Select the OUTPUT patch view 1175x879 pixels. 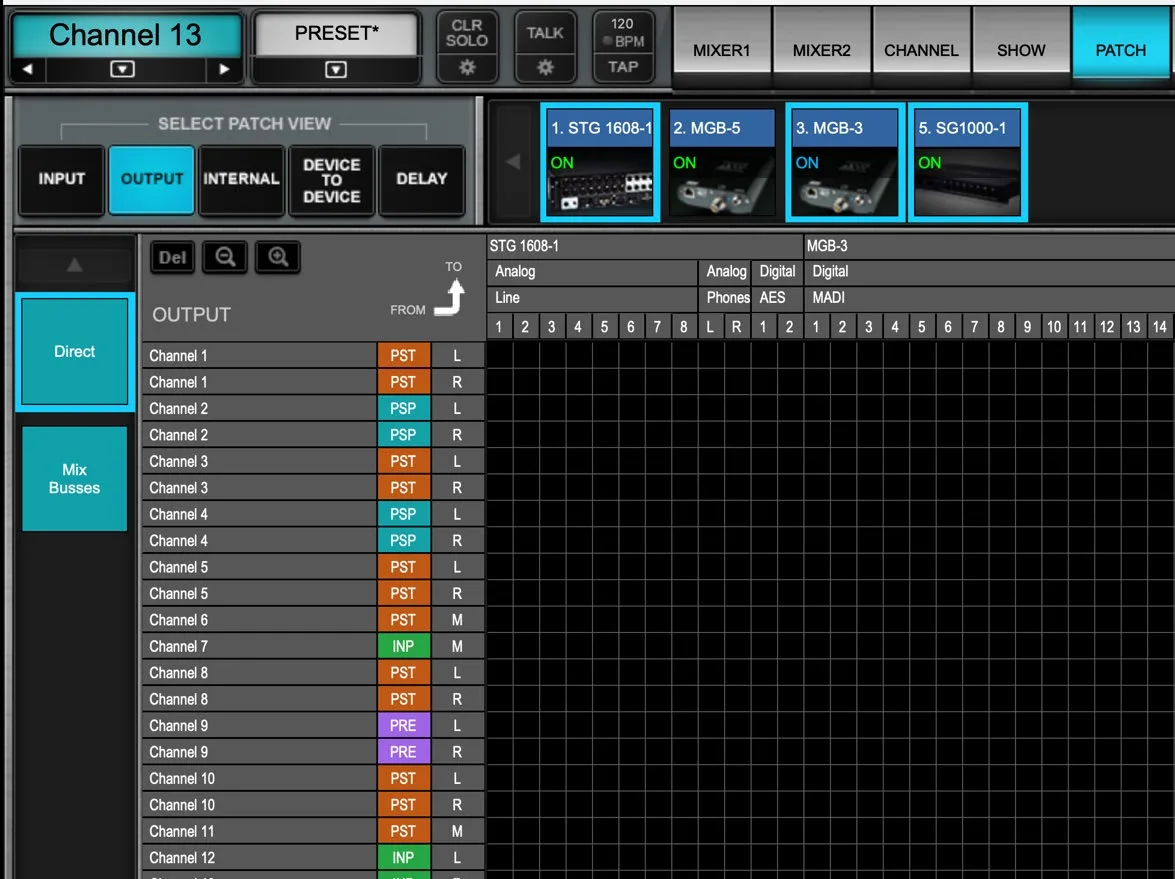click(152, 179)
